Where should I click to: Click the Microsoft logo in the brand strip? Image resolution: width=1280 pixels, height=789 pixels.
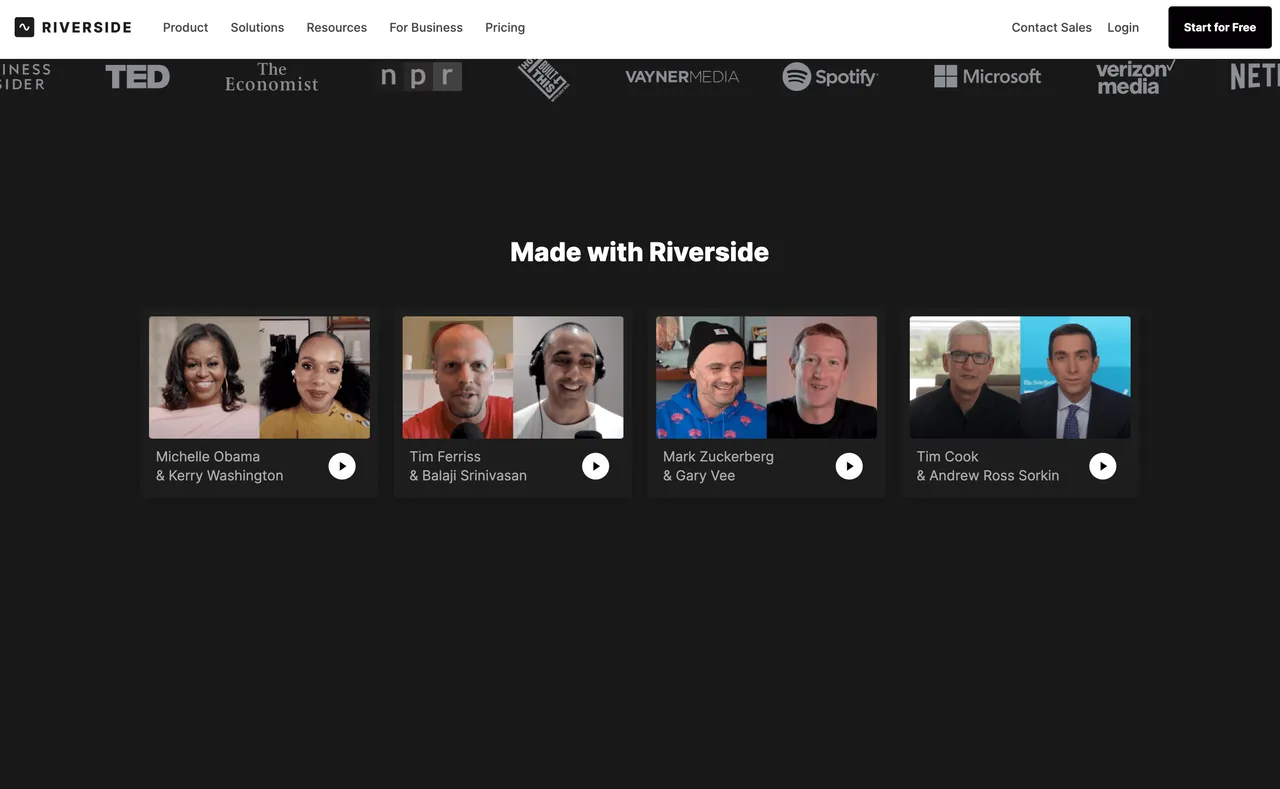[987, 77]
